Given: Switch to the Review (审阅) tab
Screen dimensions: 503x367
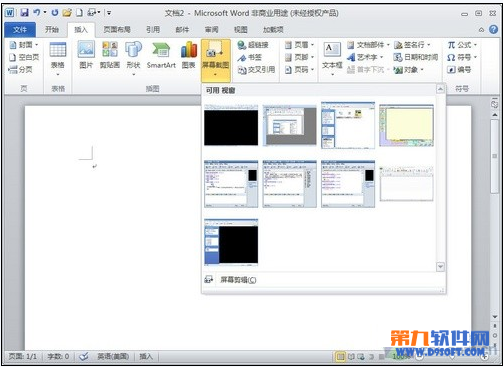Looking at the screenshot, I should [x=211, y=30].
